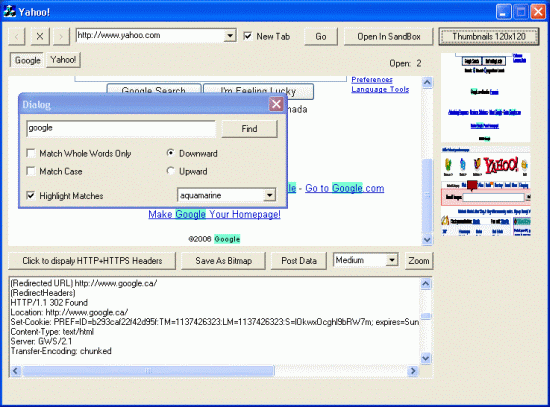The width and height of the screenshot is (550, 407).
Task: Click Make Google Your Homepage link
Action: [214, 214]
